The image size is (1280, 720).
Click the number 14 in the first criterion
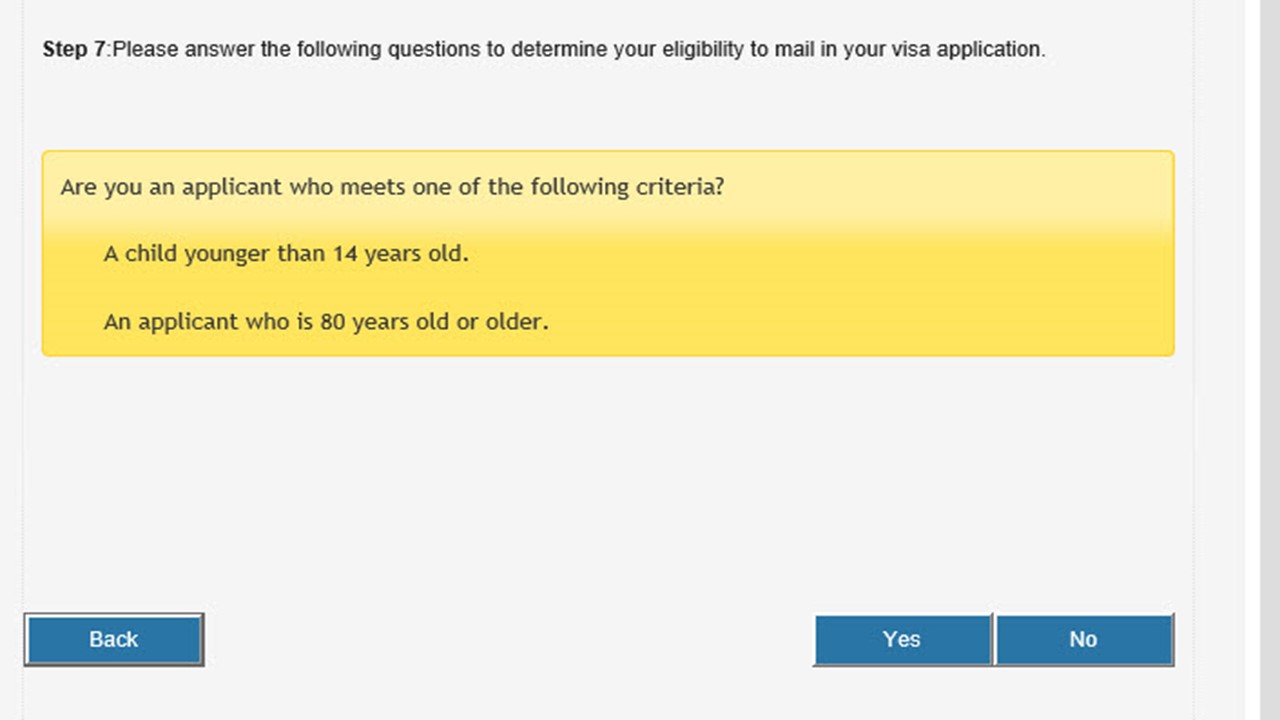[345, 254]
